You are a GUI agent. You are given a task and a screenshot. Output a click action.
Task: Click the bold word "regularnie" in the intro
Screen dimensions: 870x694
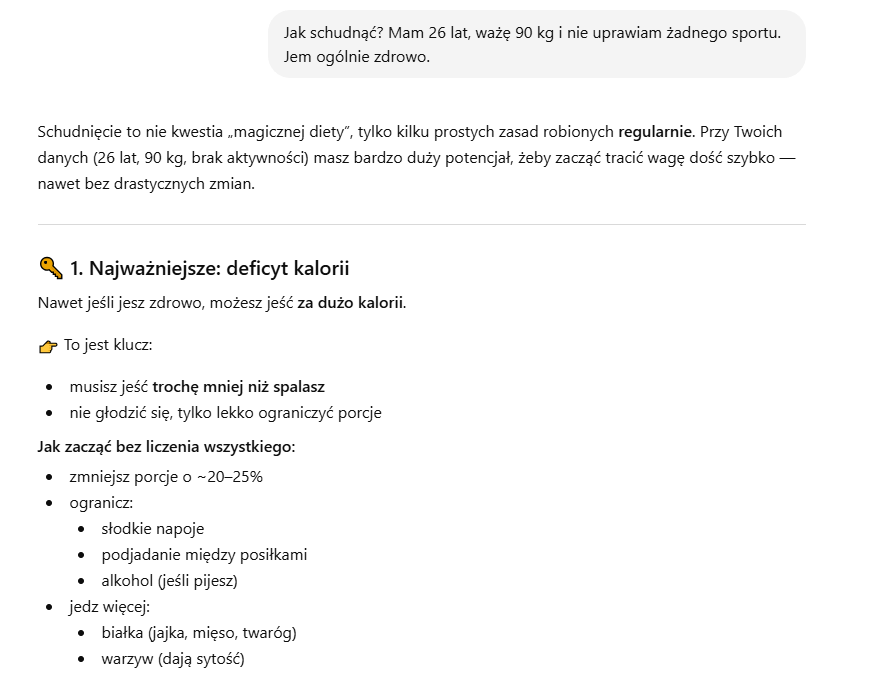(655, 132)
